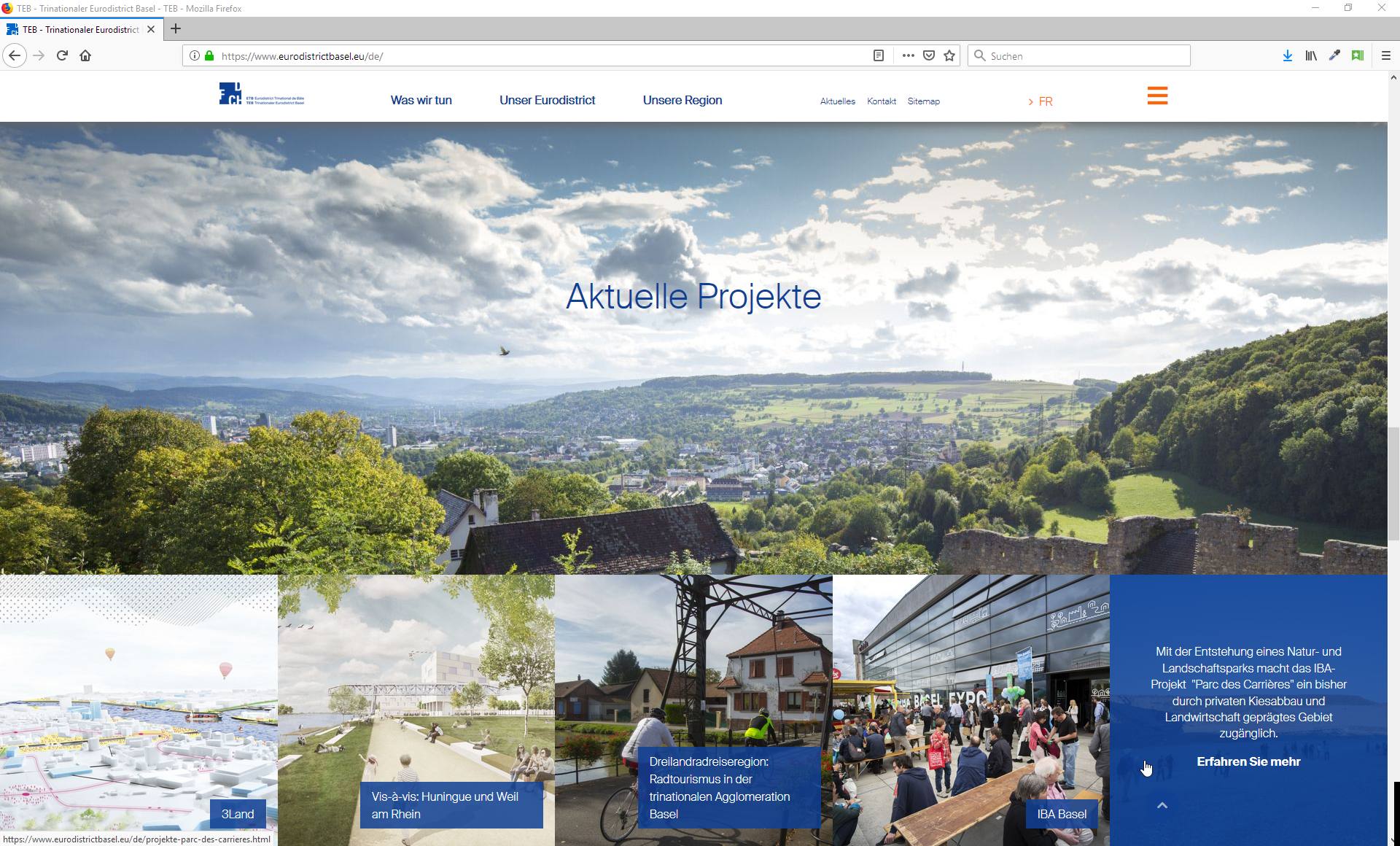Open 'Unsere Region' navigation menu
The image size is (1400, 846).
(x=682, y=100)
